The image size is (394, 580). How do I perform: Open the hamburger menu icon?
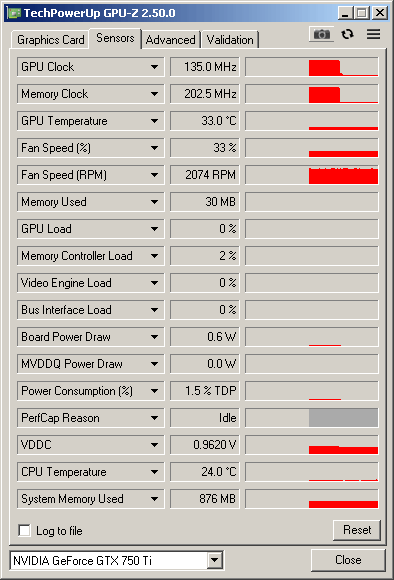(x=374, y=34)
